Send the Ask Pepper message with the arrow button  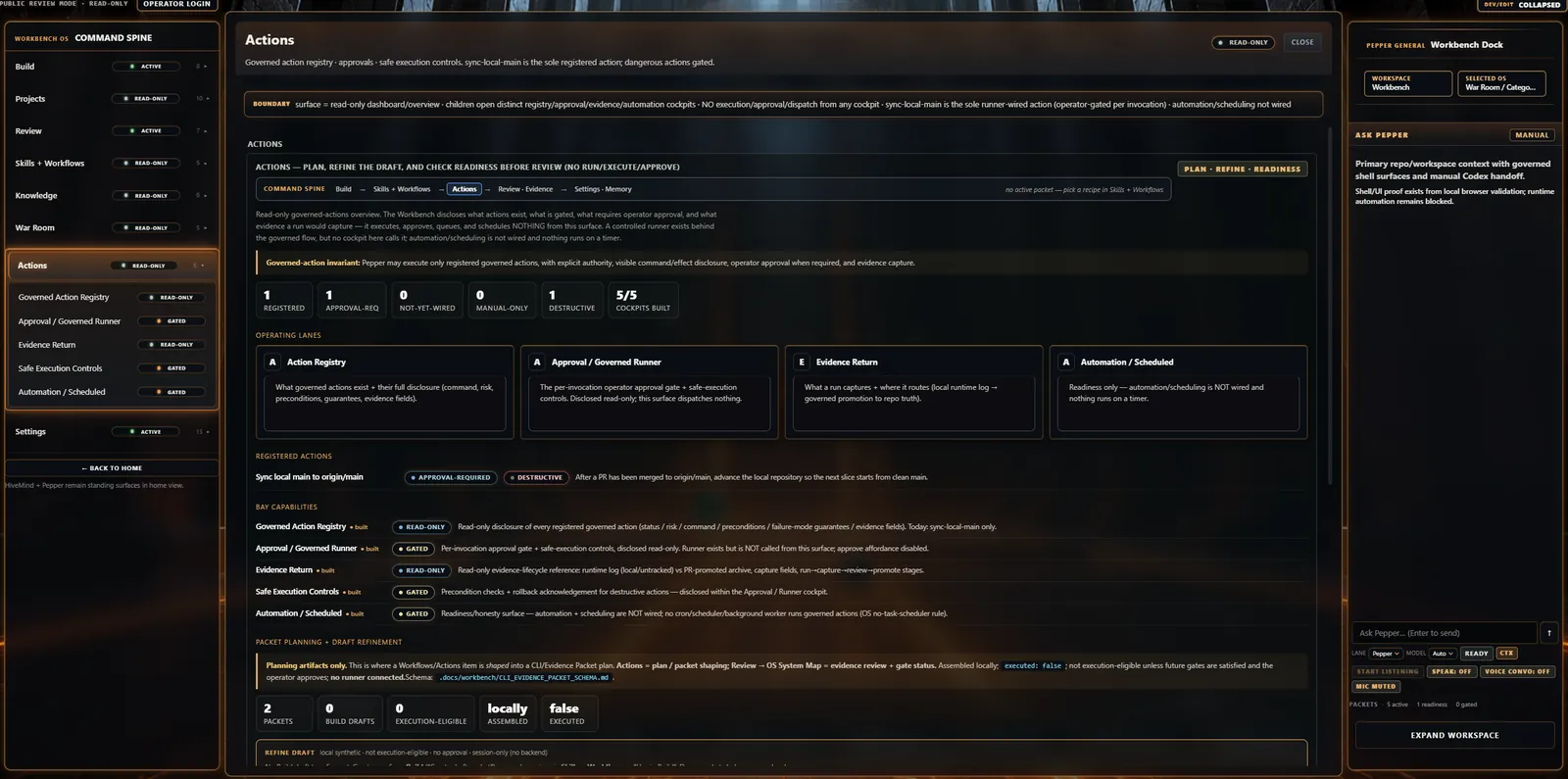point(1548,633)
